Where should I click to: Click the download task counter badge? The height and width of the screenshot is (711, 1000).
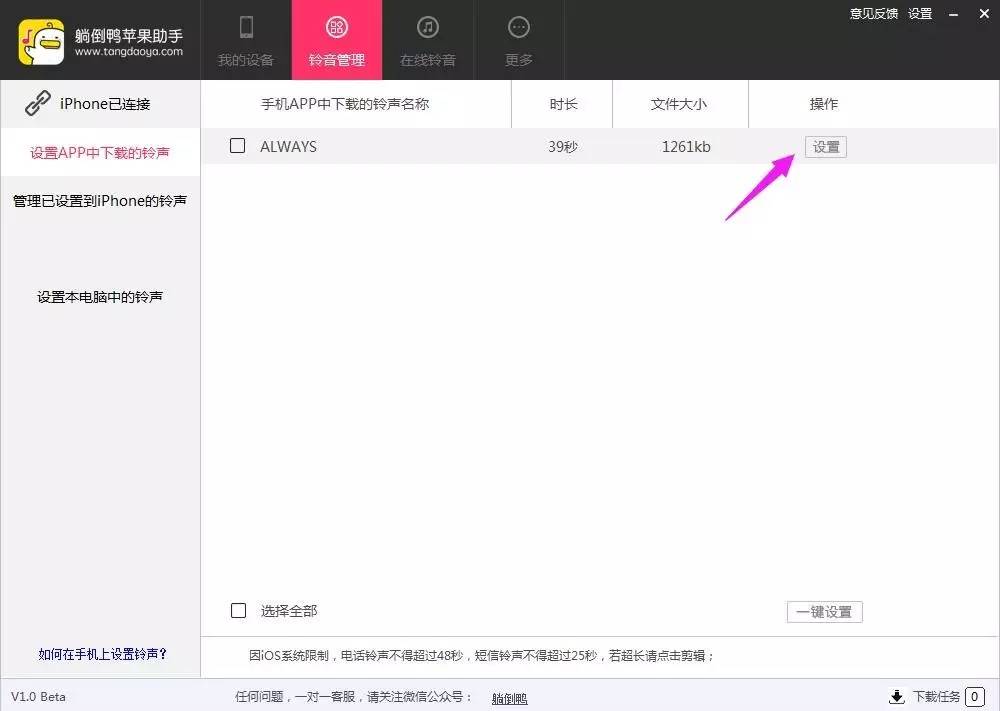(x=973, y=696)
